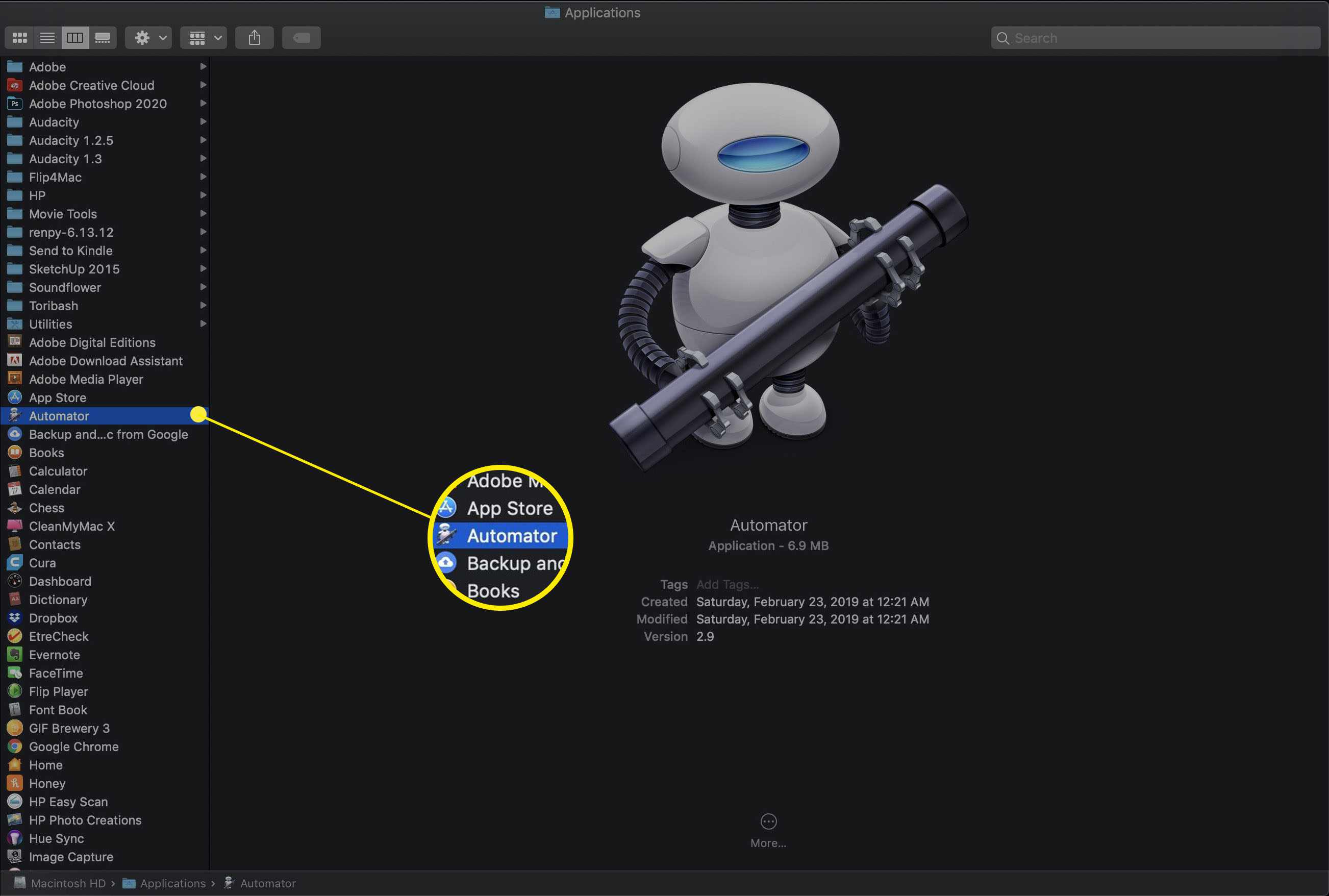
Task: Select the Cura app icon
Action: coord(15,563)
